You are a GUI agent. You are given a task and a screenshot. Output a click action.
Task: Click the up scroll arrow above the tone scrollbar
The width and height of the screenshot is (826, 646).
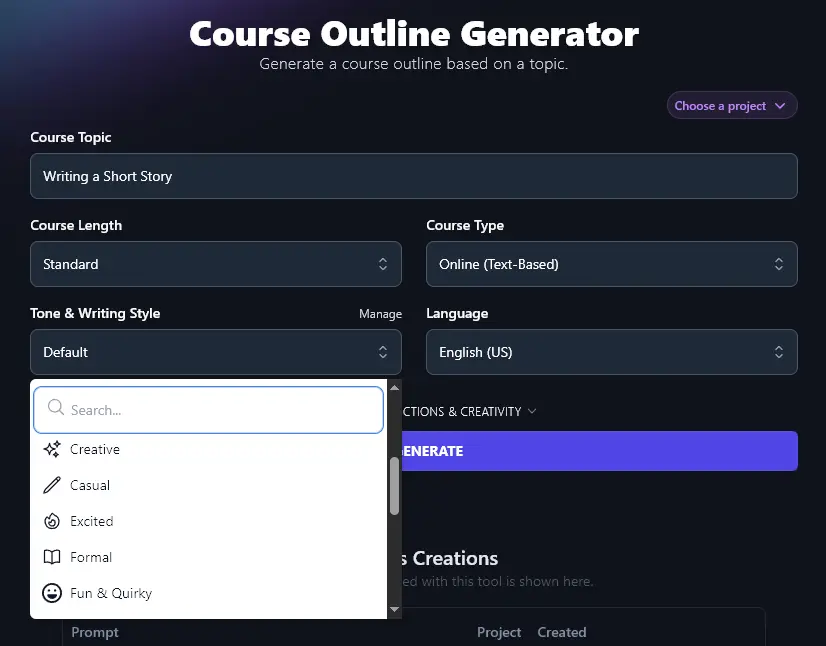point(394,388)
